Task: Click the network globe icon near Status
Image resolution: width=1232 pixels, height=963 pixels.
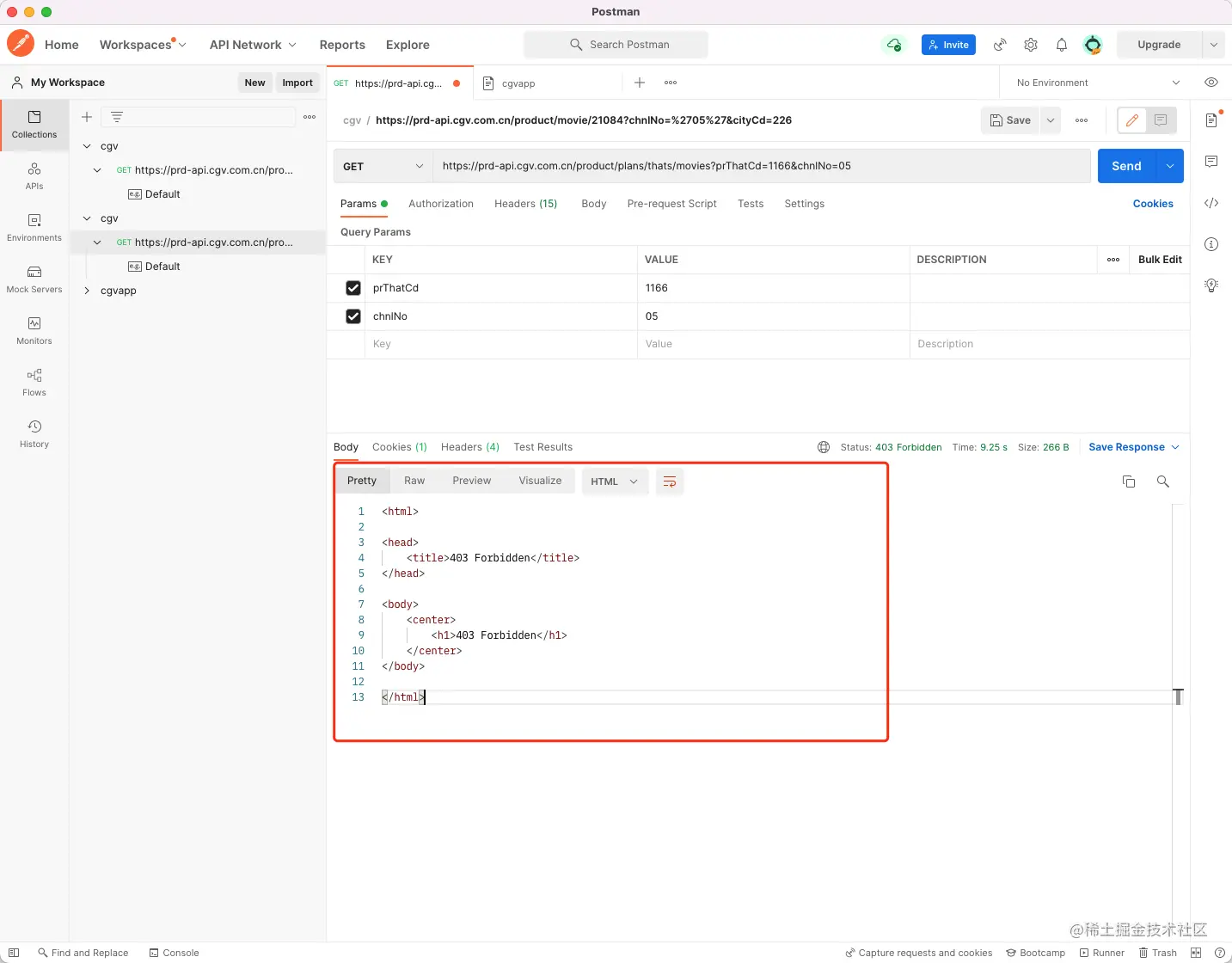Action: pos(824,447)
